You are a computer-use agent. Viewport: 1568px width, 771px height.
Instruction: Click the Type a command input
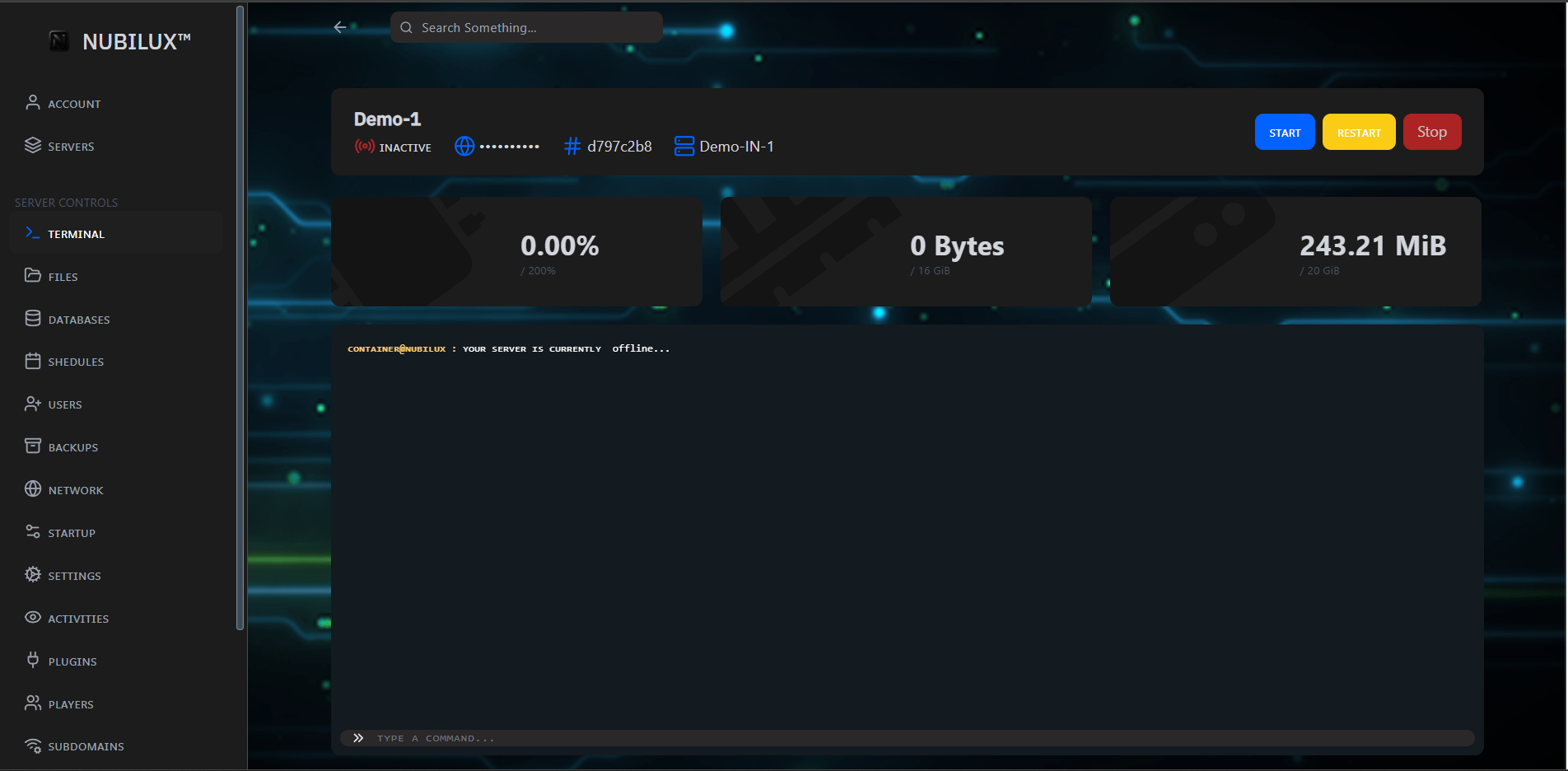click(x=906, y=738)
